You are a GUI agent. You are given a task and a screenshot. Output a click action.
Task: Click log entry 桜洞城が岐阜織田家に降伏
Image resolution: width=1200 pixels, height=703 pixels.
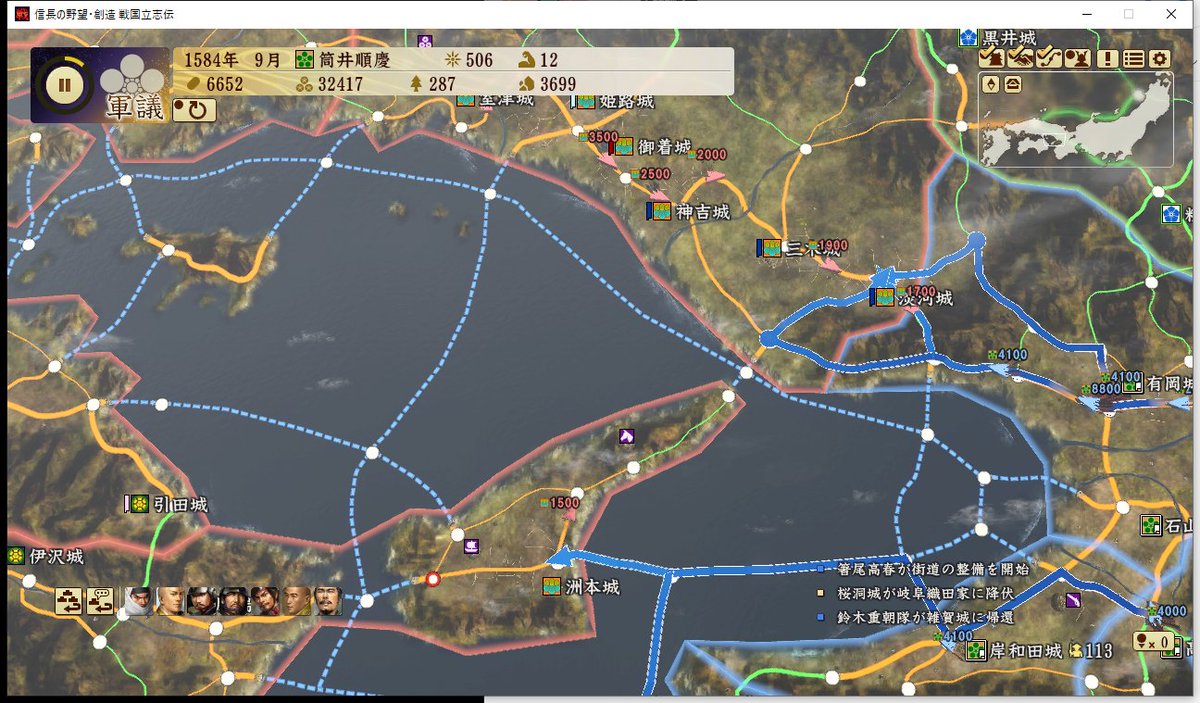click(926, 594)
